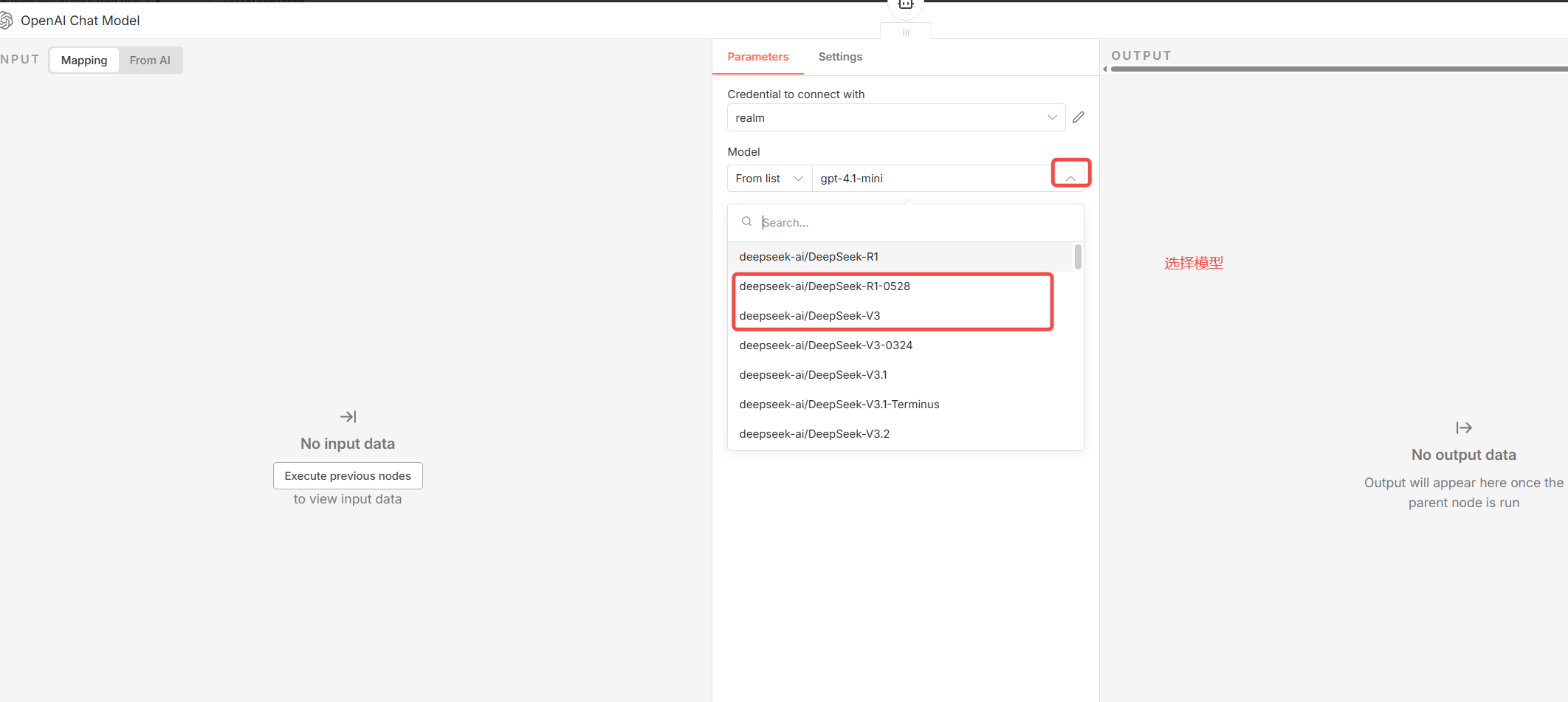Click the pencil icon to edit credential
This screenshot has height=702, width=1568.
point(1079,117)
